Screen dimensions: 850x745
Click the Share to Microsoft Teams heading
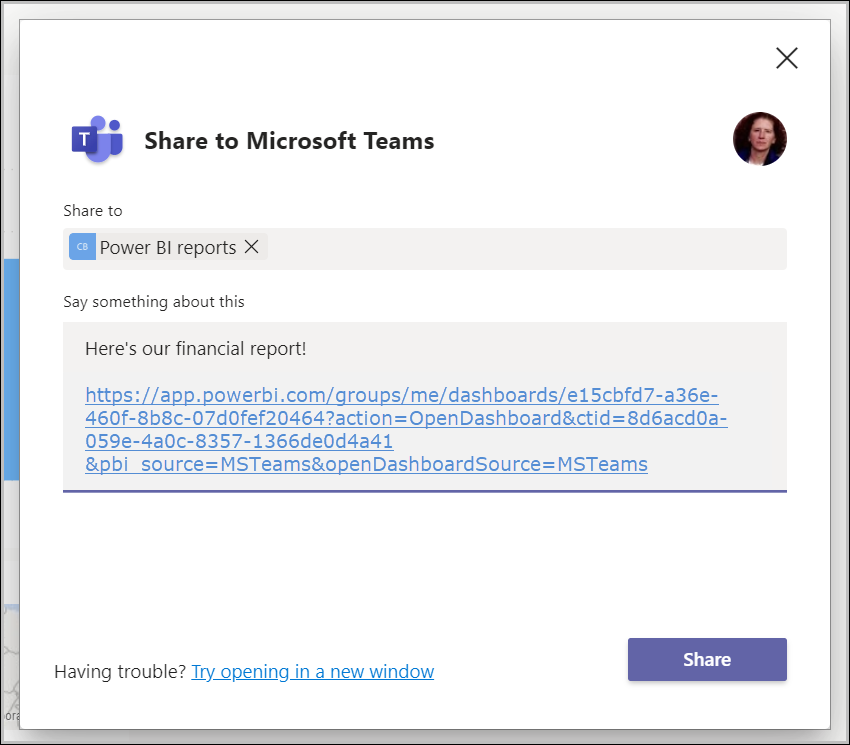289,141
